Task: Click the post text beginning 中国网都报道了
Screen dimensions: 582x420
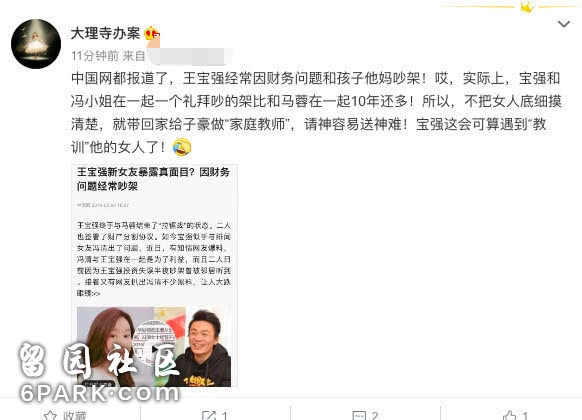Action: pyautogui.click(x=316, y=112)
